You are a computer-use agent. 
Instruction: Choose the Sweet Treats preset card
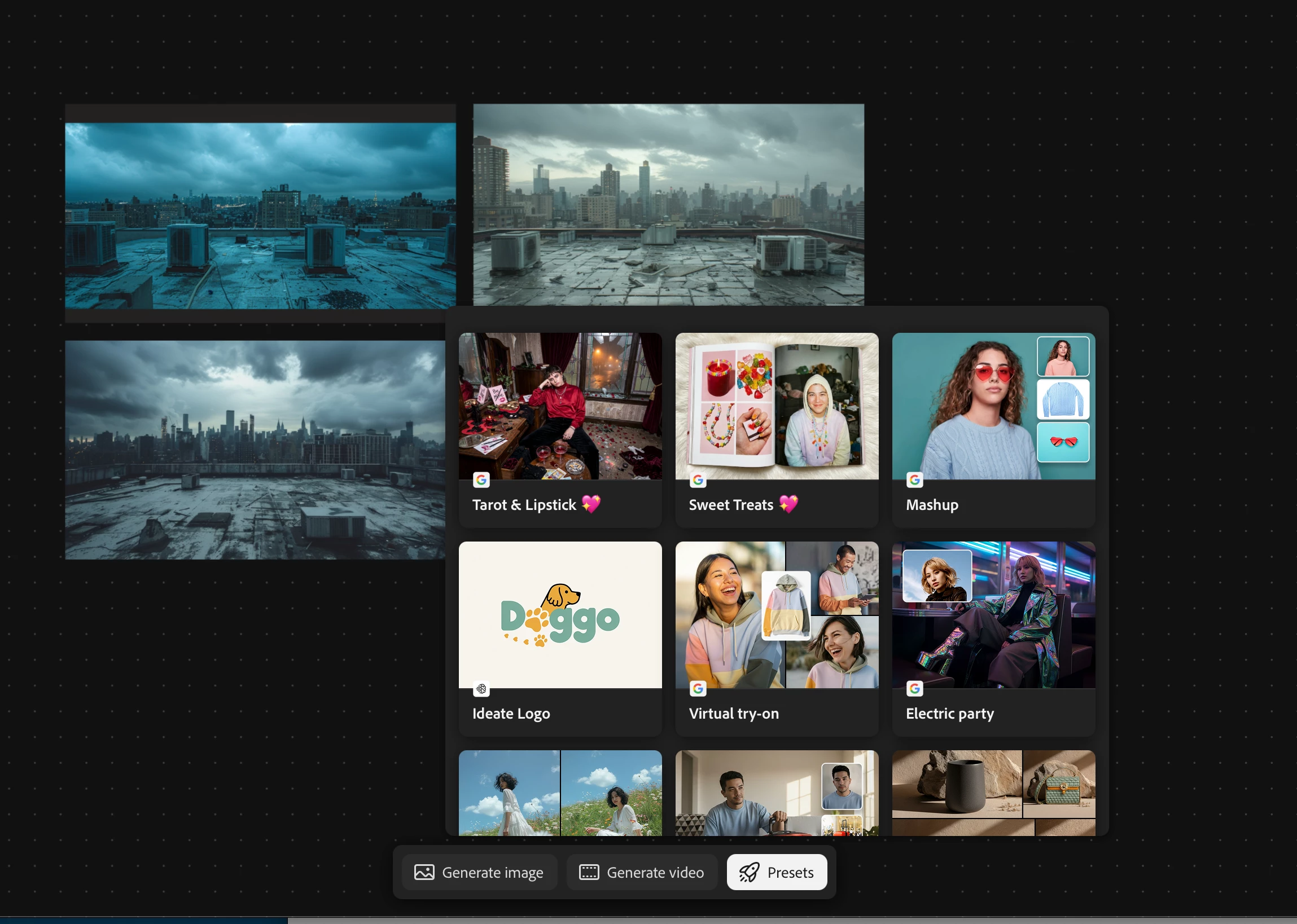click(777, 407)
